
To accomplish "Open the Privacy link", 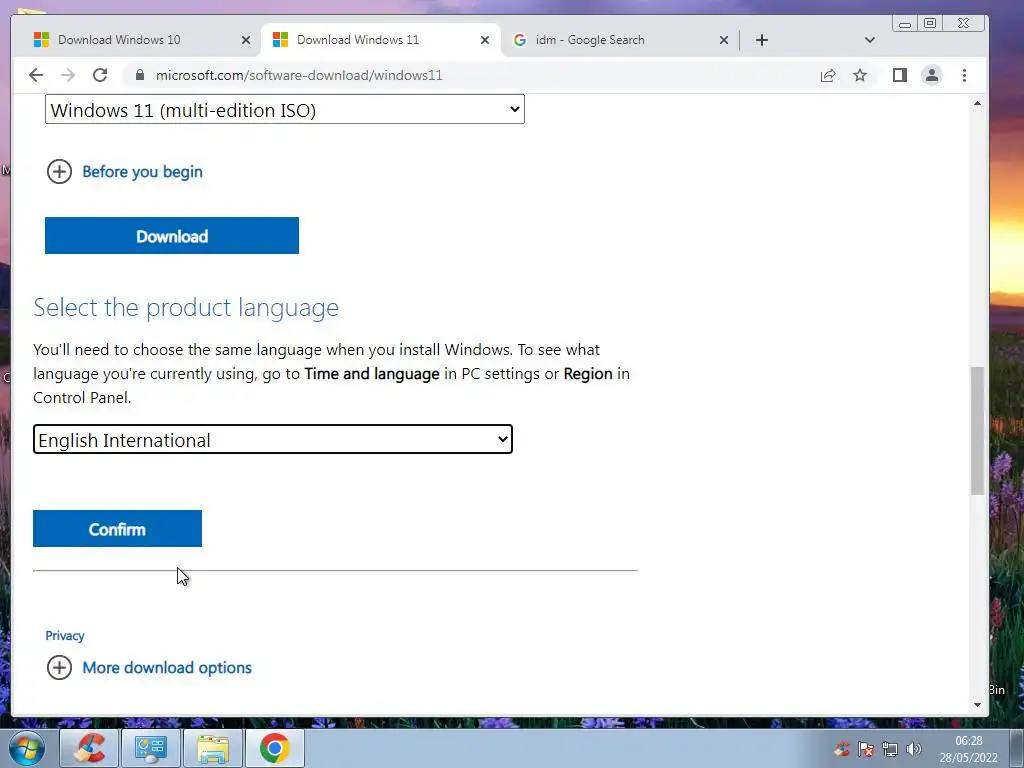I will coord(65,635).
